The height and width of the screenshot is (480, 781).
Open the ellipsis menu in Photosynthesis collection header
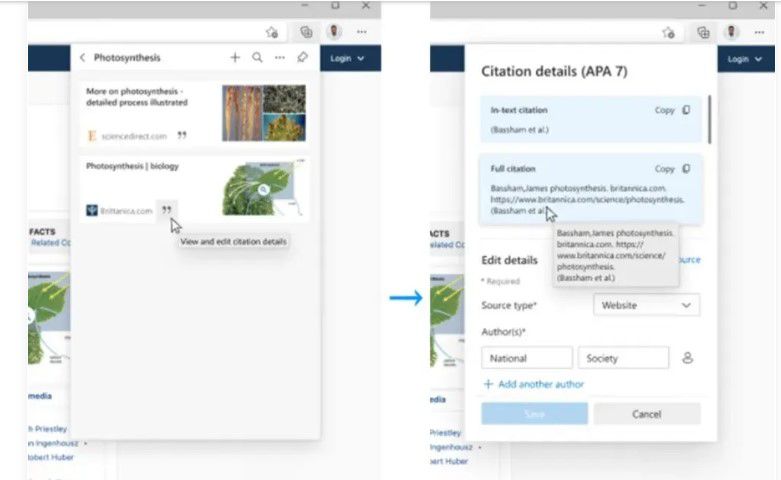coord(280,58)
